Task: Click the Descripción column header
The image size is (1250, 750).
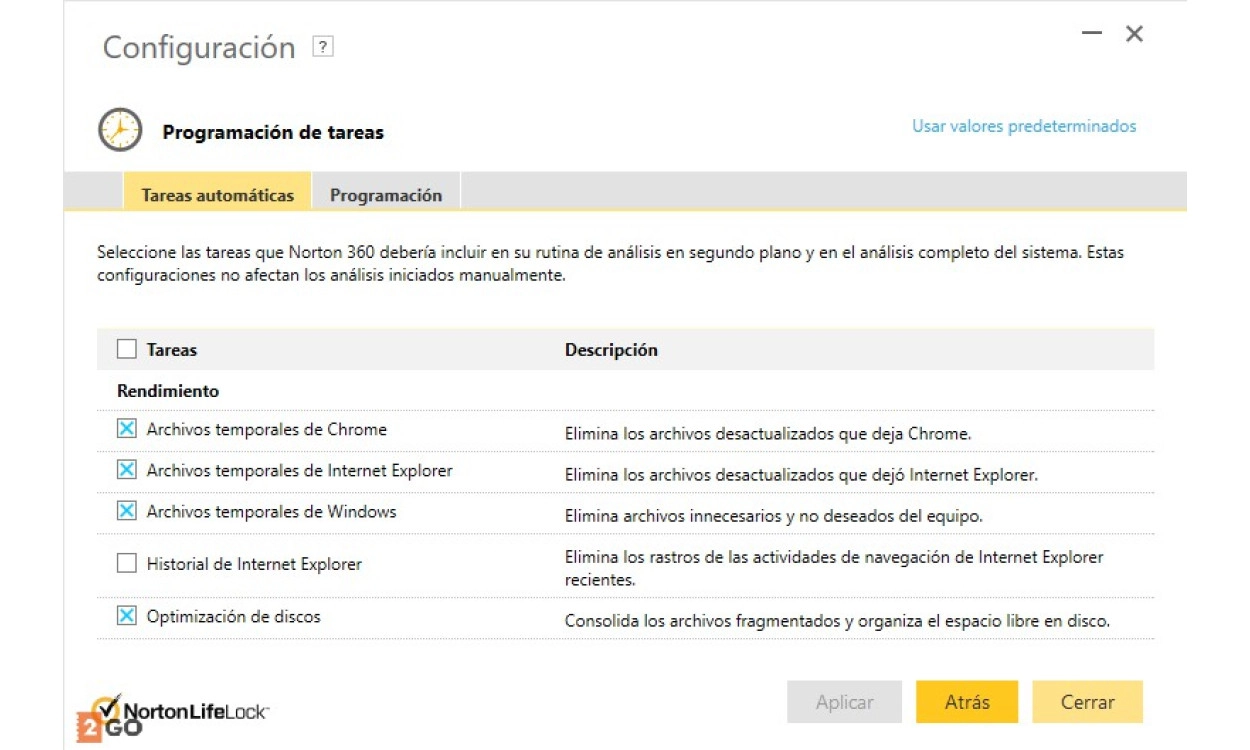Action: pyautogui.click(x=611, y=350)
